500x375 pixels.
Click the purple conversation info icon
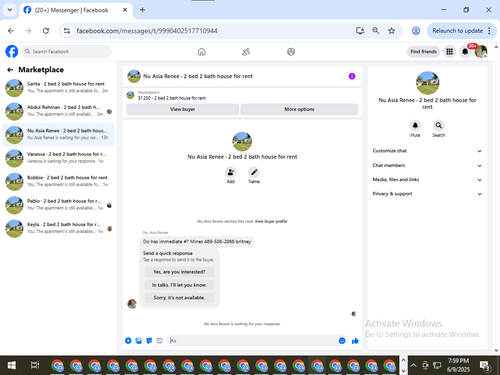click(352, 76)
